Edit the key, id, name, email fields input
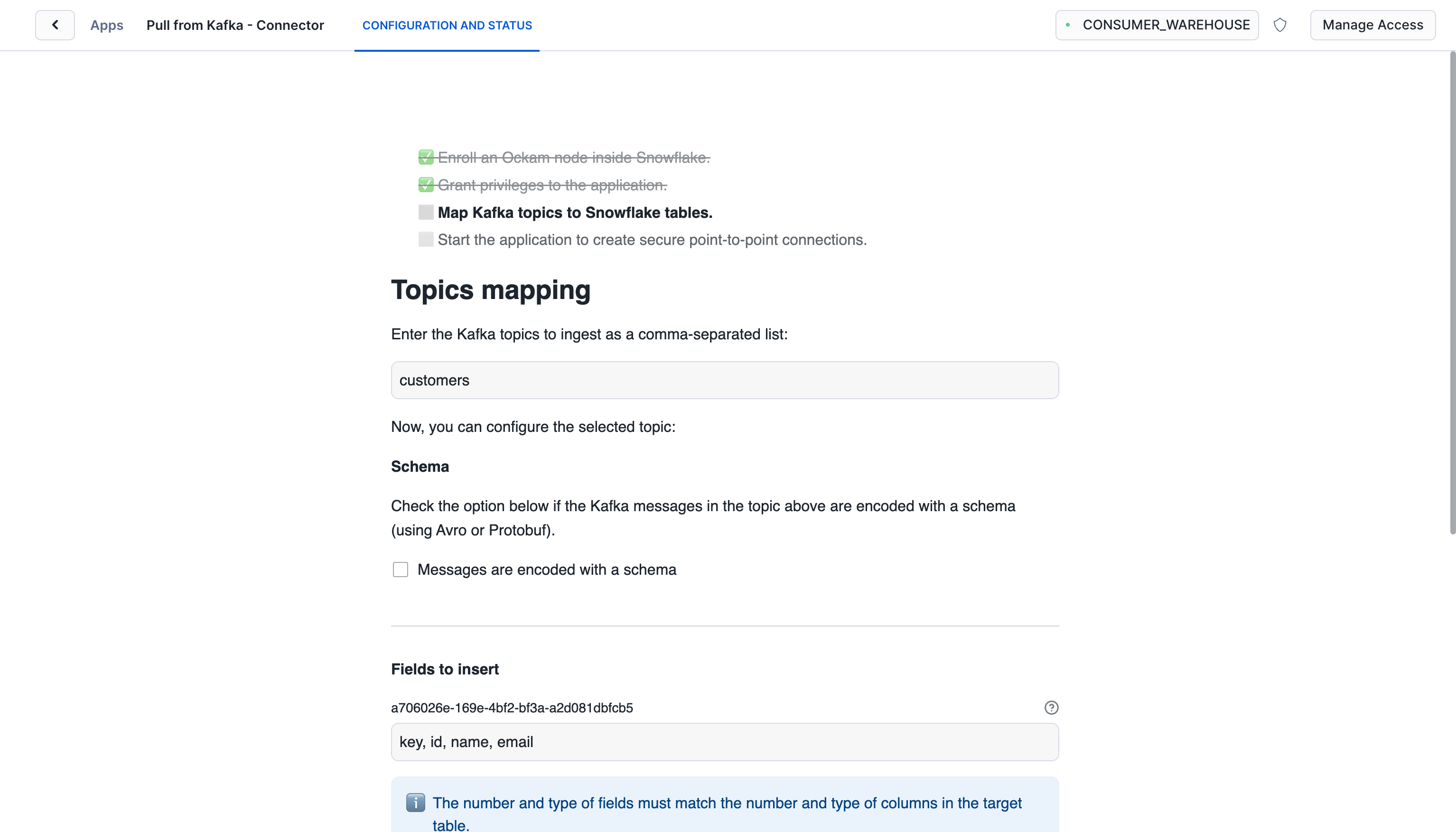The height and width of the screenshot is (832, 1456). coord(725,742)
